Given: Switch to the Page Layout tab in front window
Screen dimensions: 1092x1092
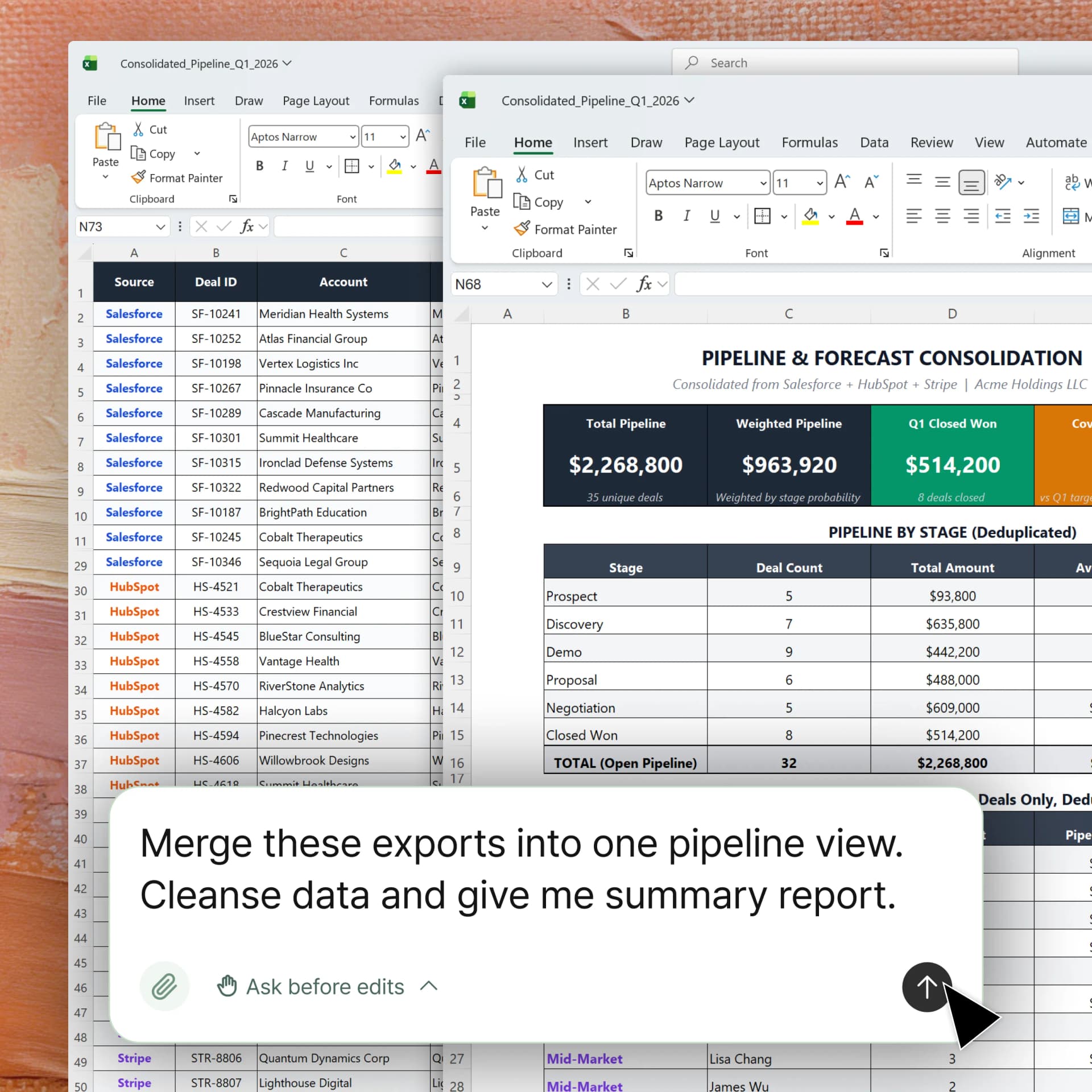Looking at the screenshot, I should [x=722, y=142].
